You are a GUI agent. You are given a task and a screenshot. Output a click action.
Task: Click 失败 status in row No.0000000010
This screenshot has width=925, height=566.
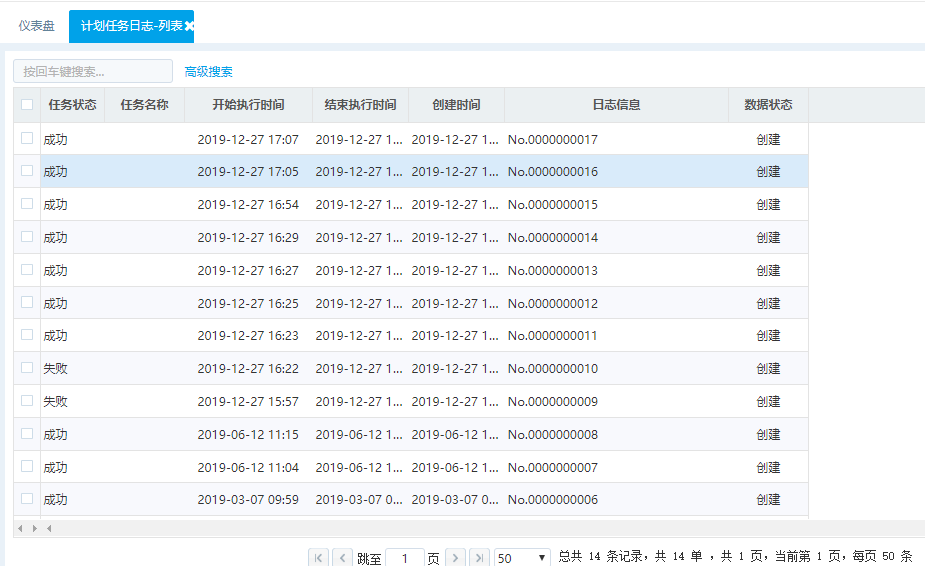pyautogui.click(x=55, y=369)
